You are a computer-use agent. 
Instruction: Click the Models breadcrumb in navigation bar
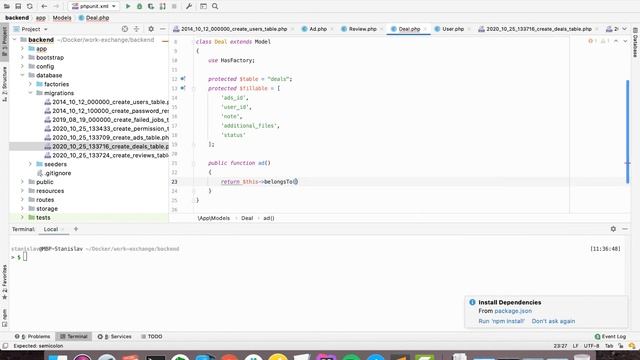tap(62, 18)
